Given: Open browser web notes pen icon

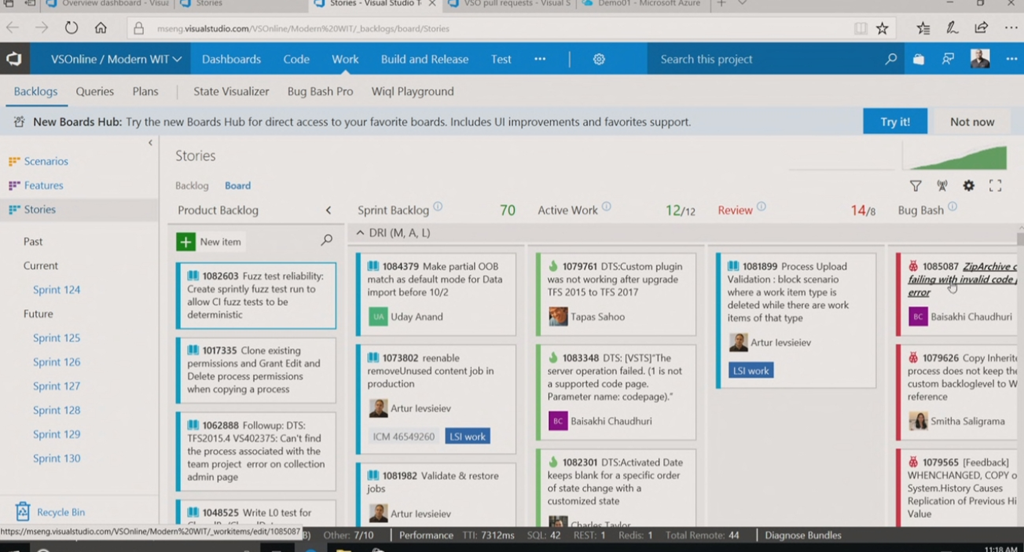Looking at the screenshot, I should pos(952,28).
